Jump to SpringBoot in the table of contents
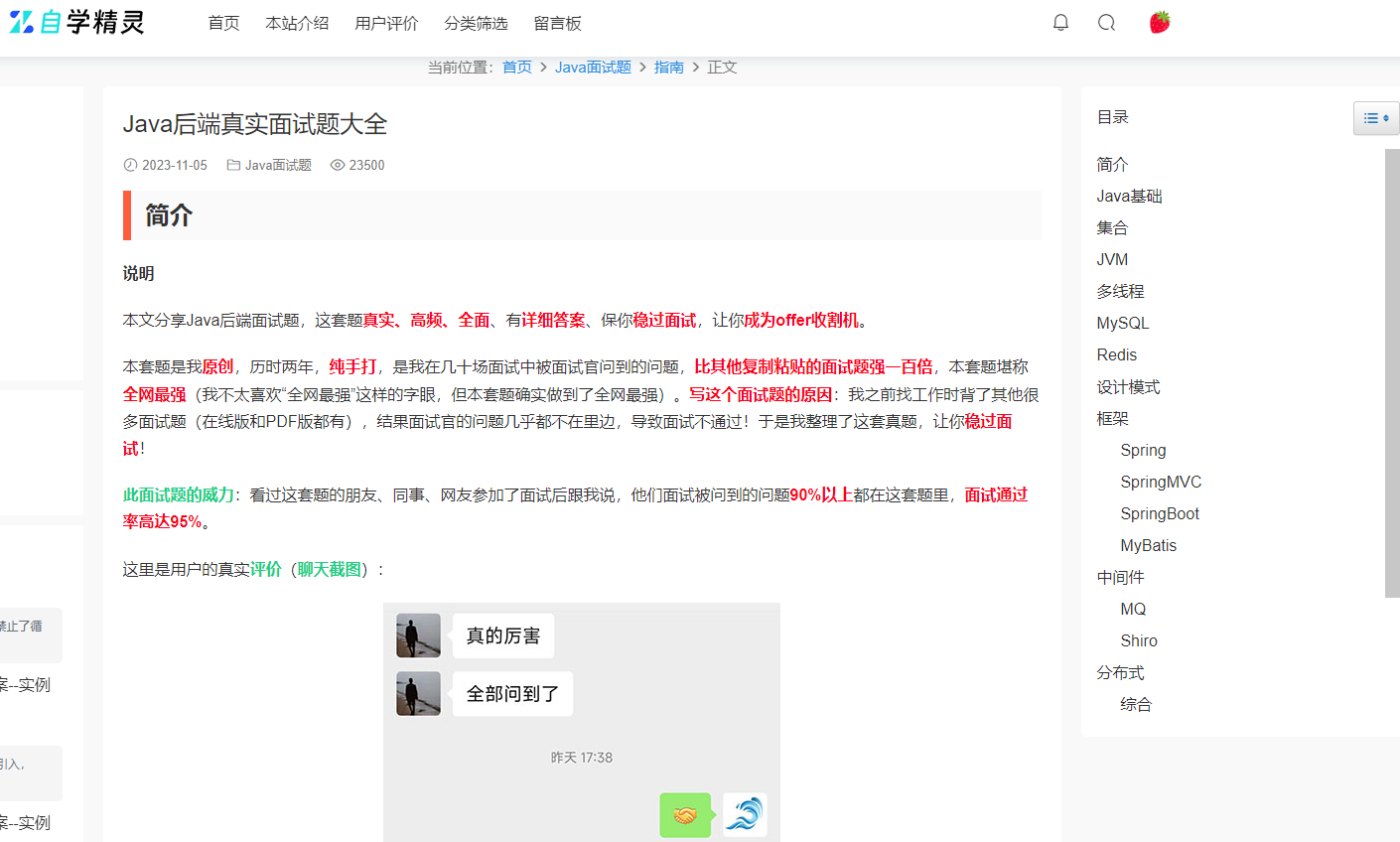The height and width of the screenshot is (842, 1400). 1160,513
